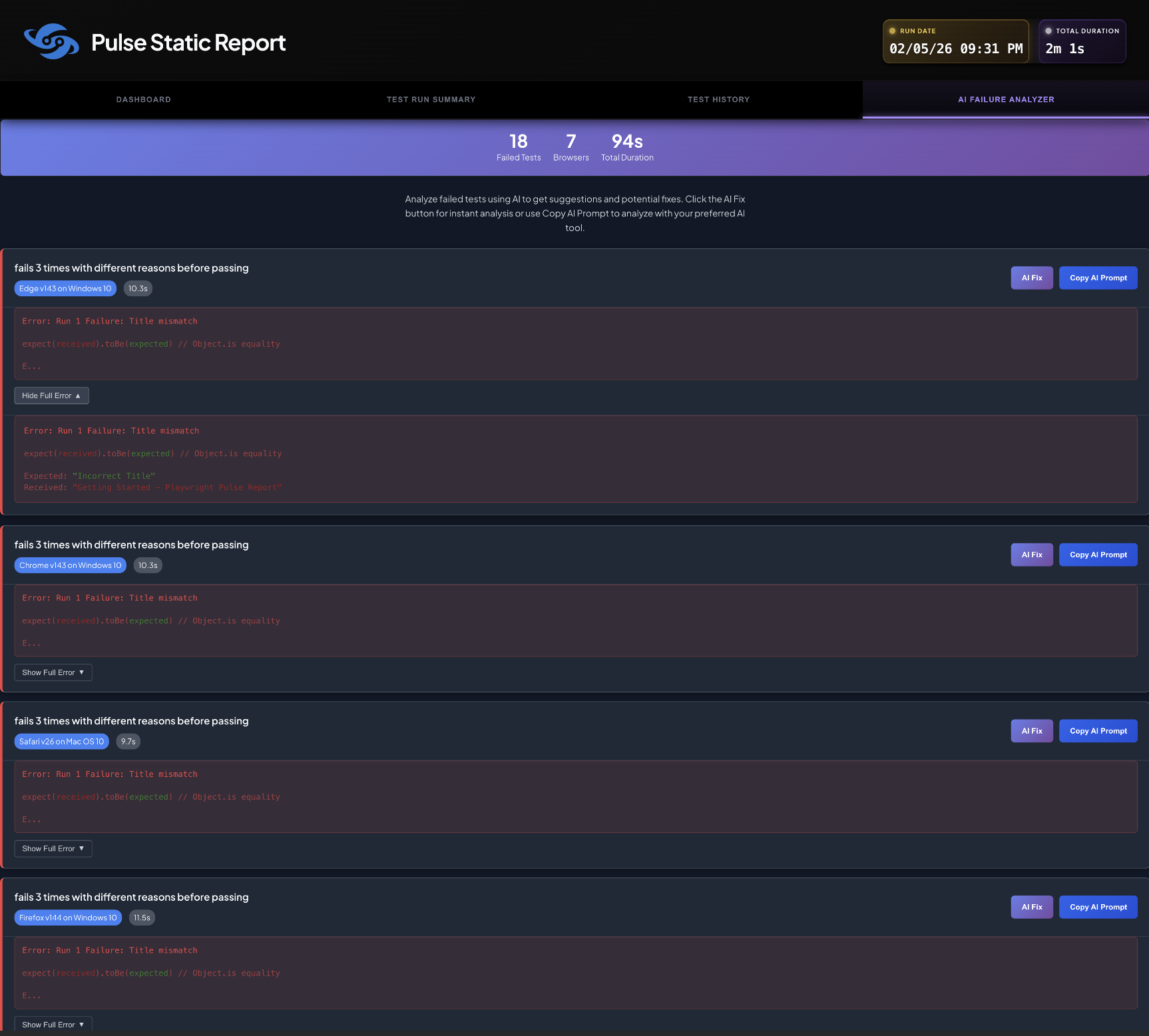Click the 18 Failed Tests statistic

pos(518,147)
